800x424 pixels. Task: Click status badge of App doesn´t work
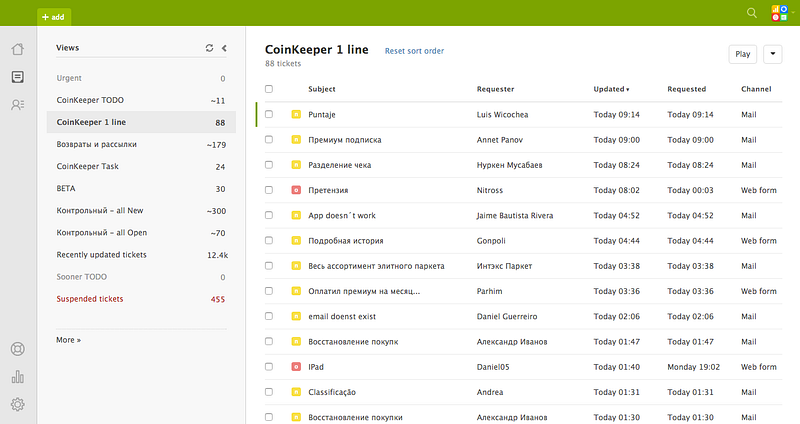[296, 215]
